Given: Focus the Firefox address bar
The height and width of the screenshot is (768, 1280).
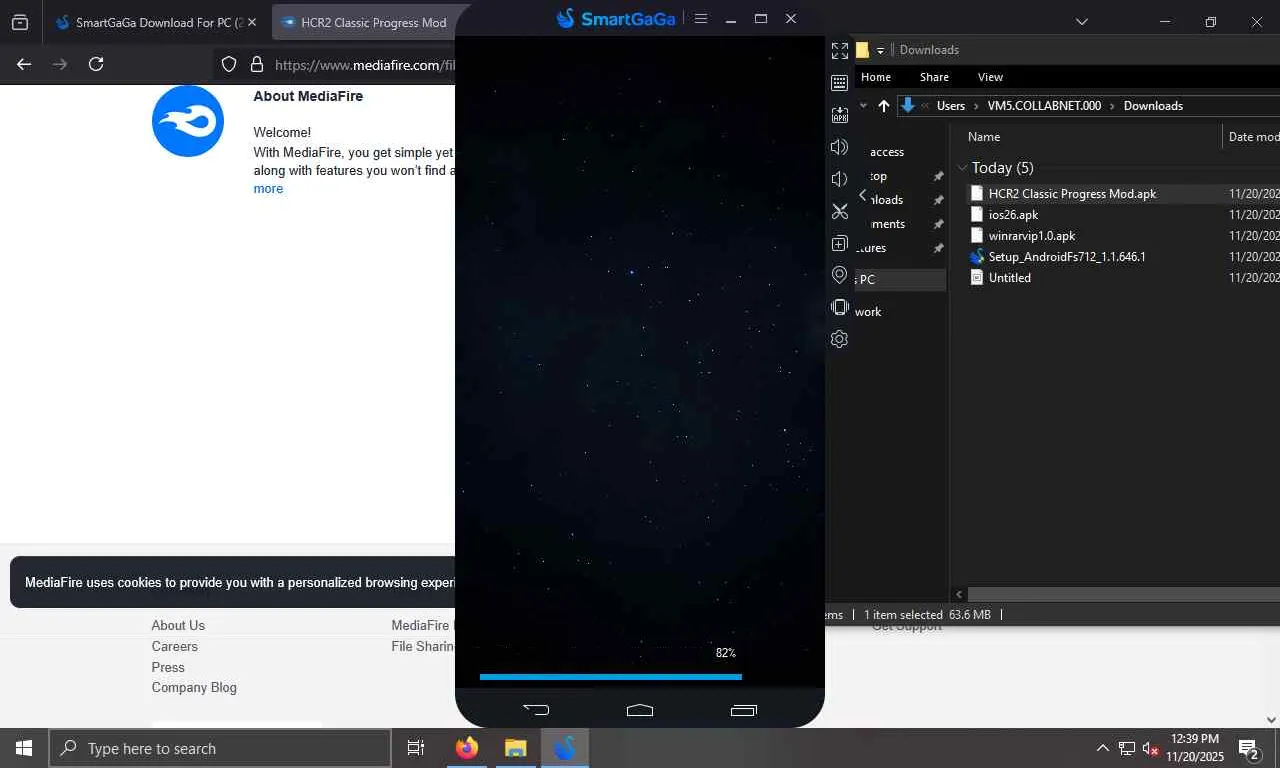Looking at the screenshot, I should click(x=364, y=64).
